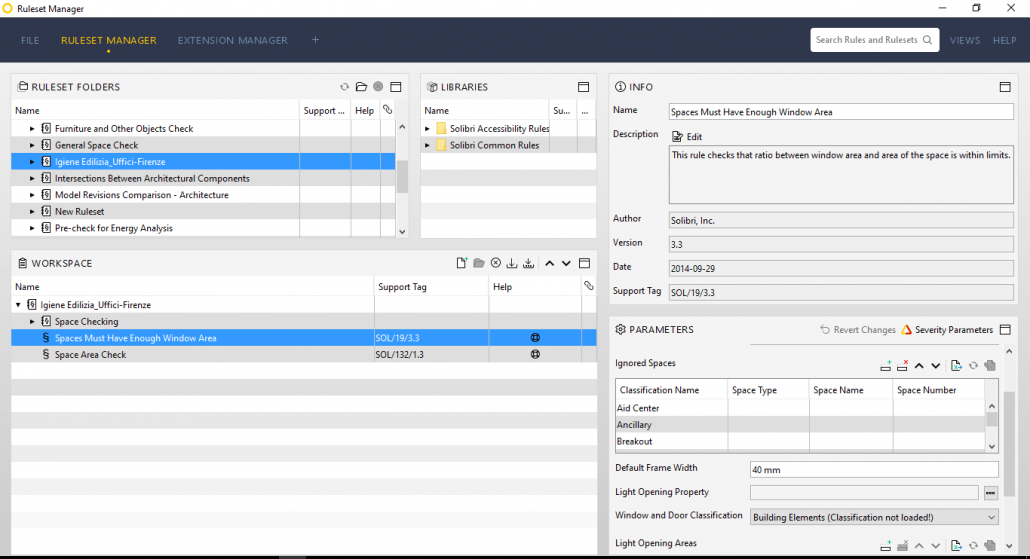Maximize the Parameters panel

[1005, 329]
